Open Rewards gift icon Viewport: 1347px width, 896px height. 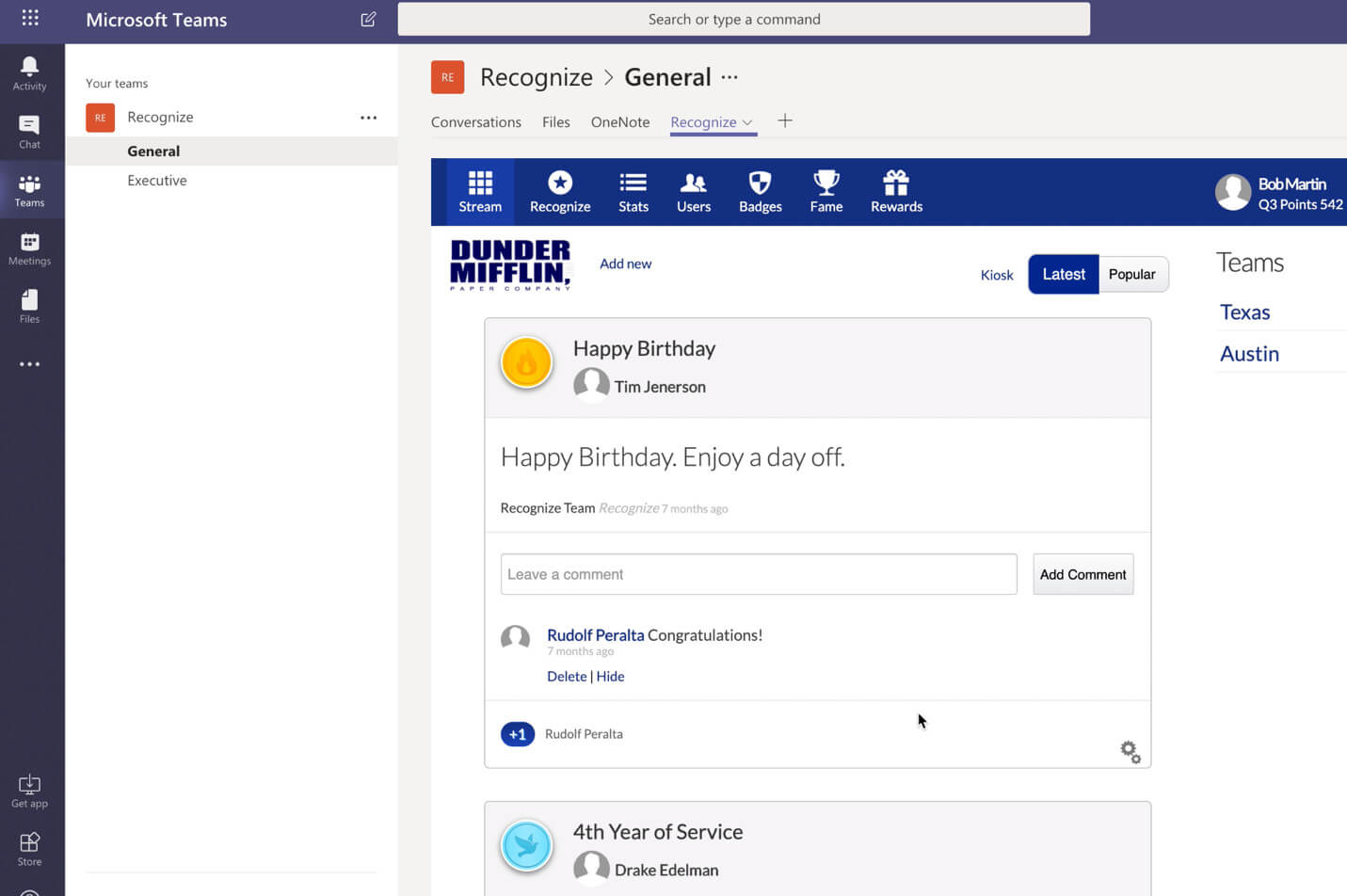tap(896, 192)
